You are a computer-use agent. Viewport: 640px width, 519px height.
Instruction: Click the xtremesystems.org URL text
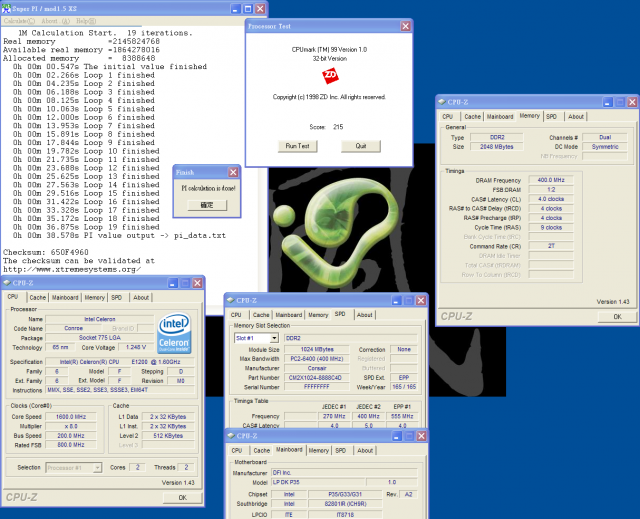point(72,269)
